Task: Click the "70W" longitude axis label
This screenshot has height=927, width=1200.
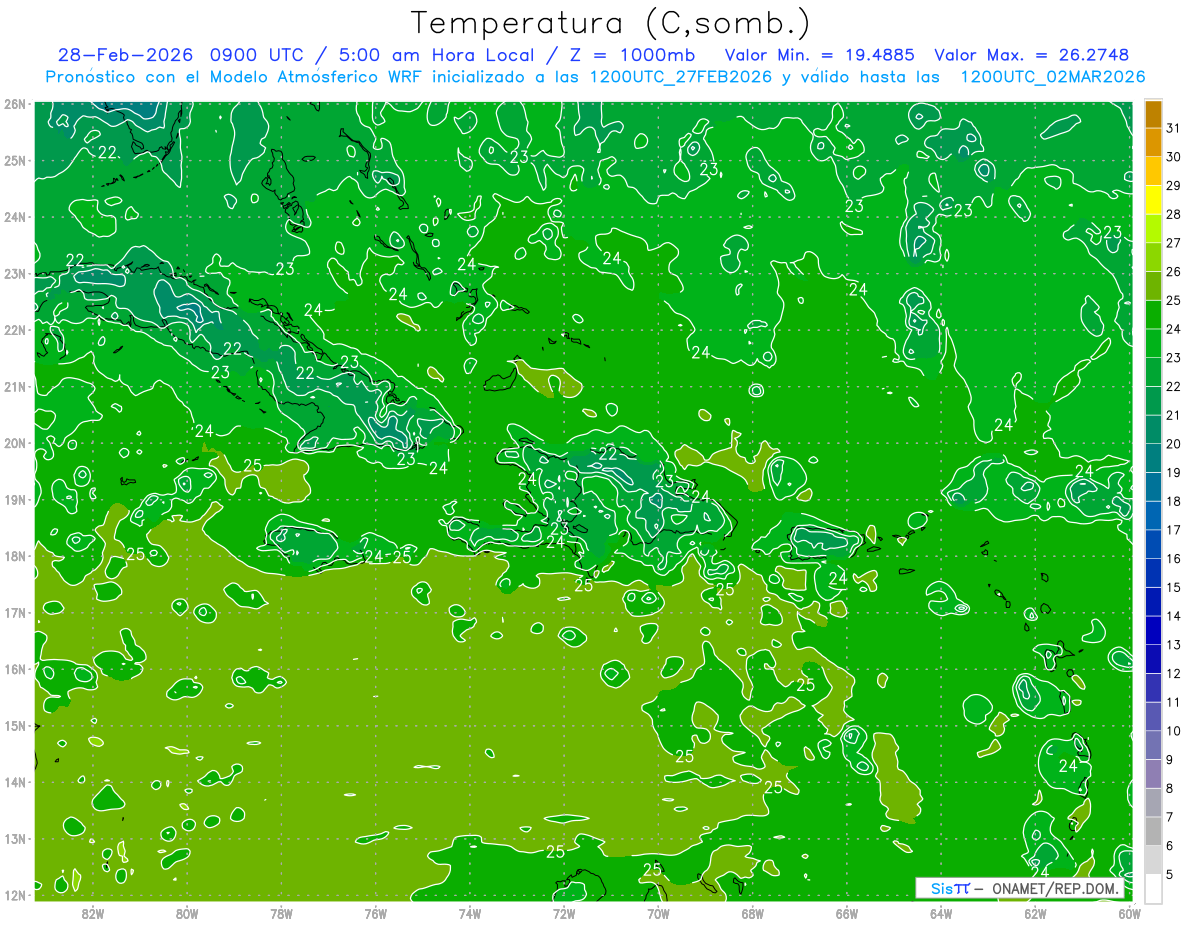Action: click(658, 913)
